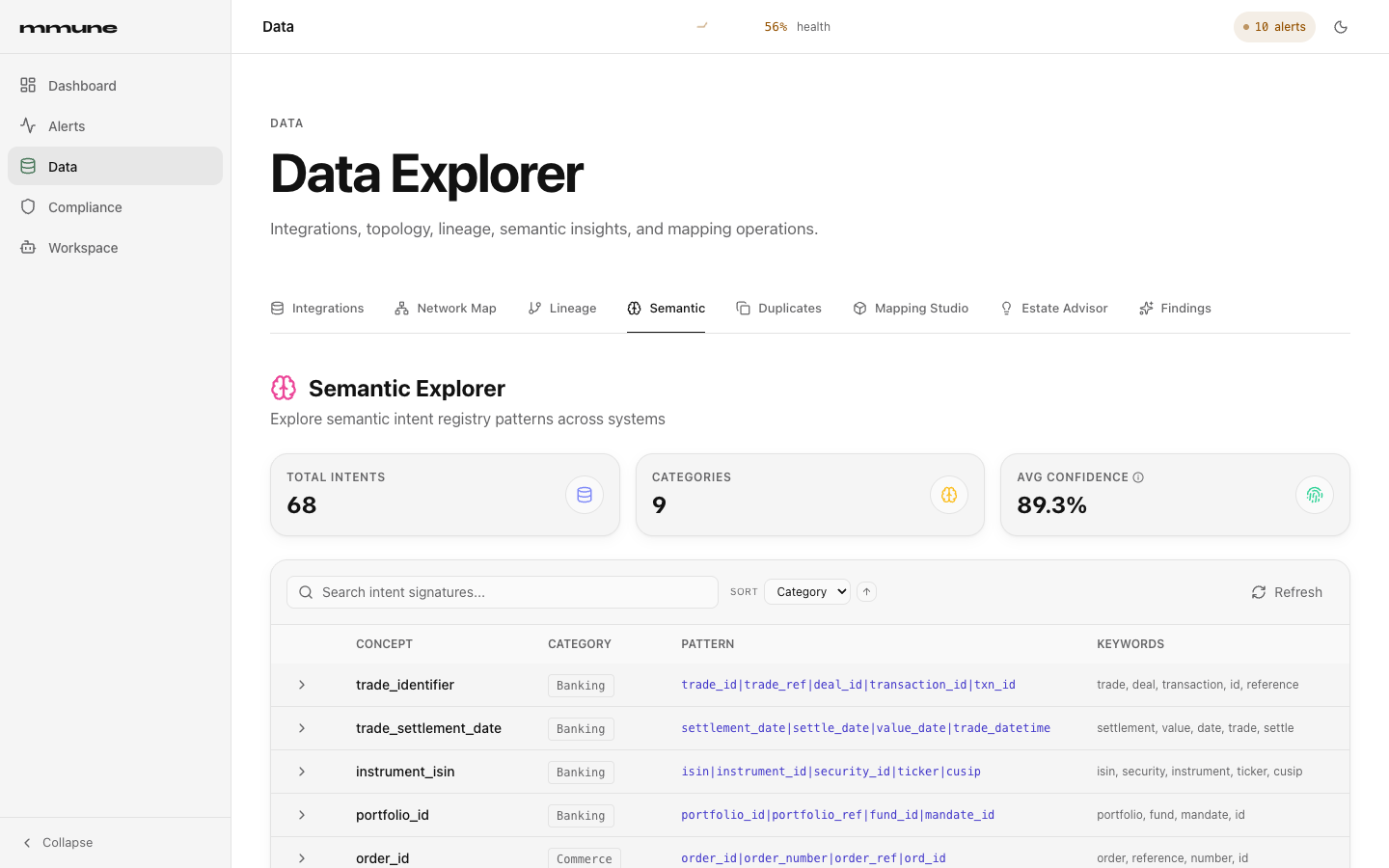Expand the trade_settlement_date row
The image size is (1389, 868).
(302, 728)
